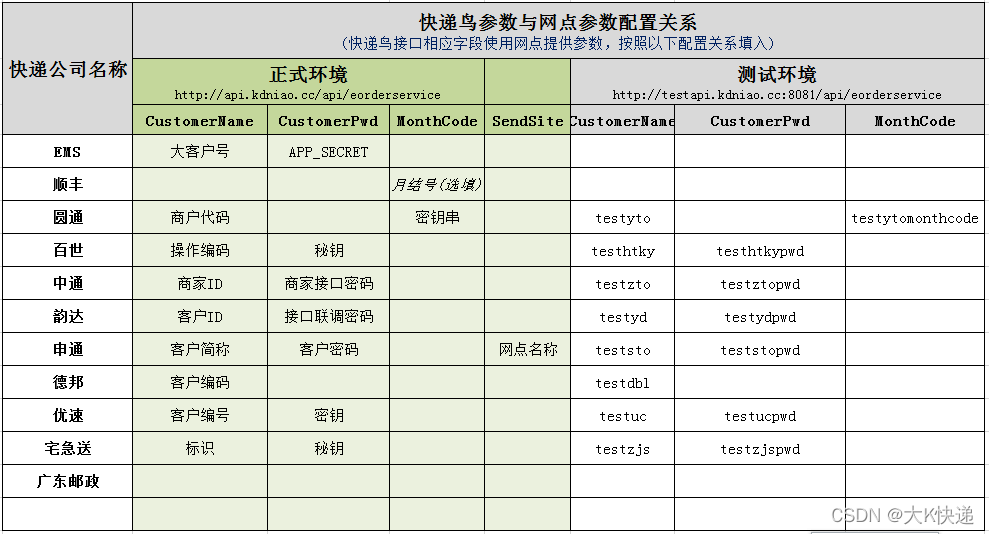Click the testyto cell
Image resolution: width=989 pixels, height=534 pixels.
click(x=623, y=218)
